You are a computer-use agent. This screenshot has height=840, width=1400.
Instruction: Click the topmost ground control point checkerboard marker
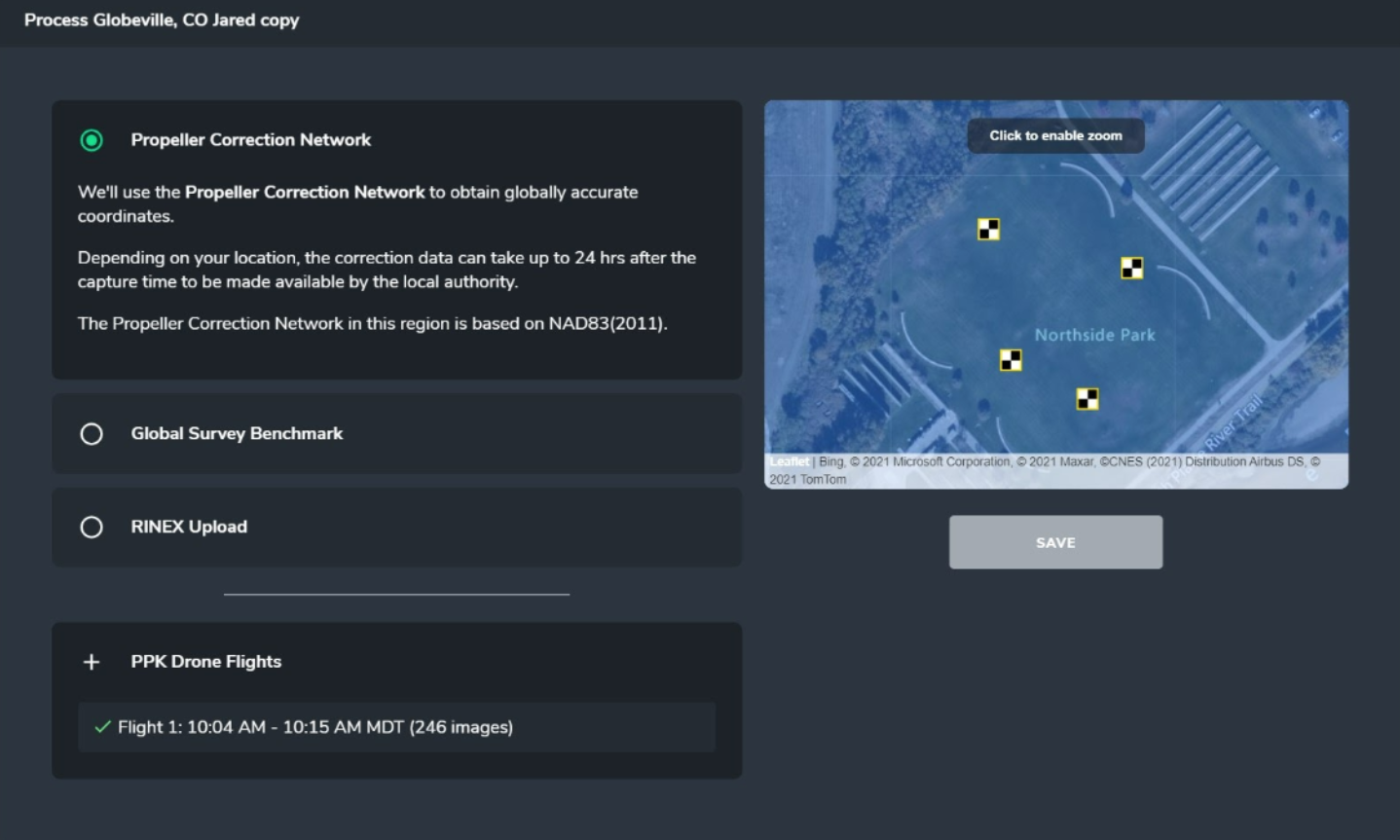(986, 230)
